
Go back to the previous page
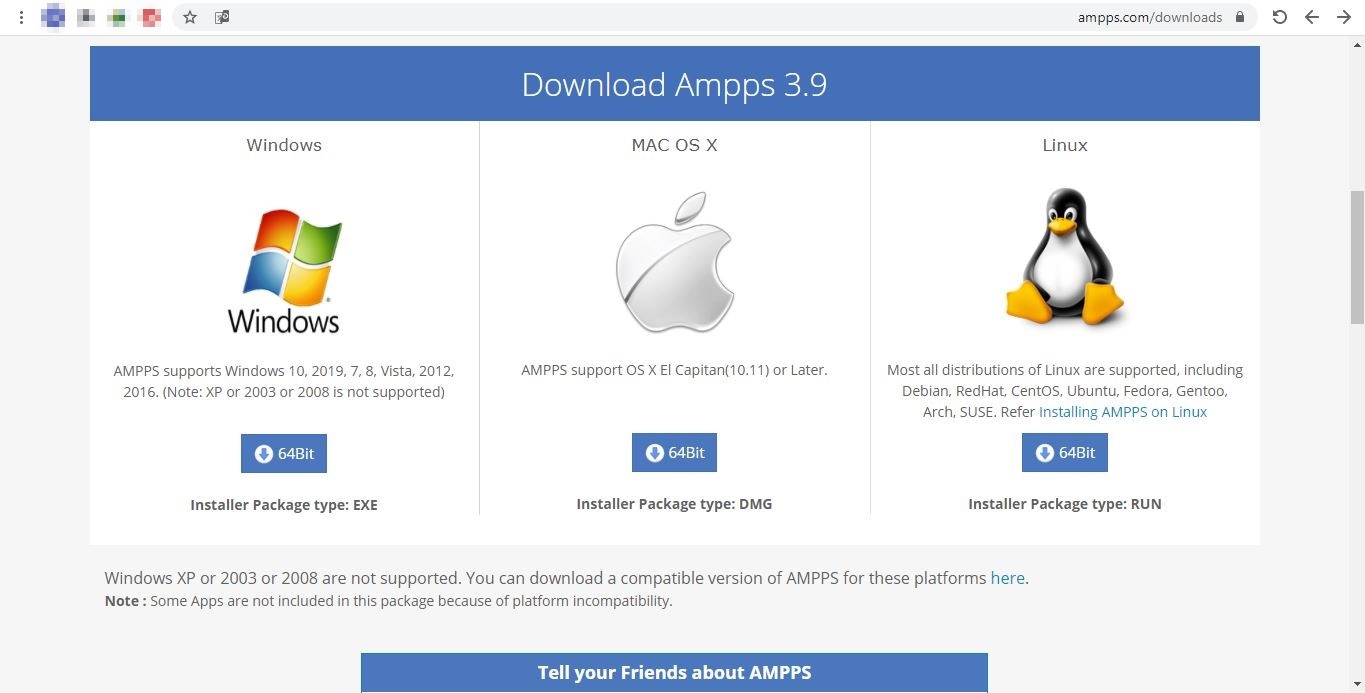click(x=1312, y=17)
